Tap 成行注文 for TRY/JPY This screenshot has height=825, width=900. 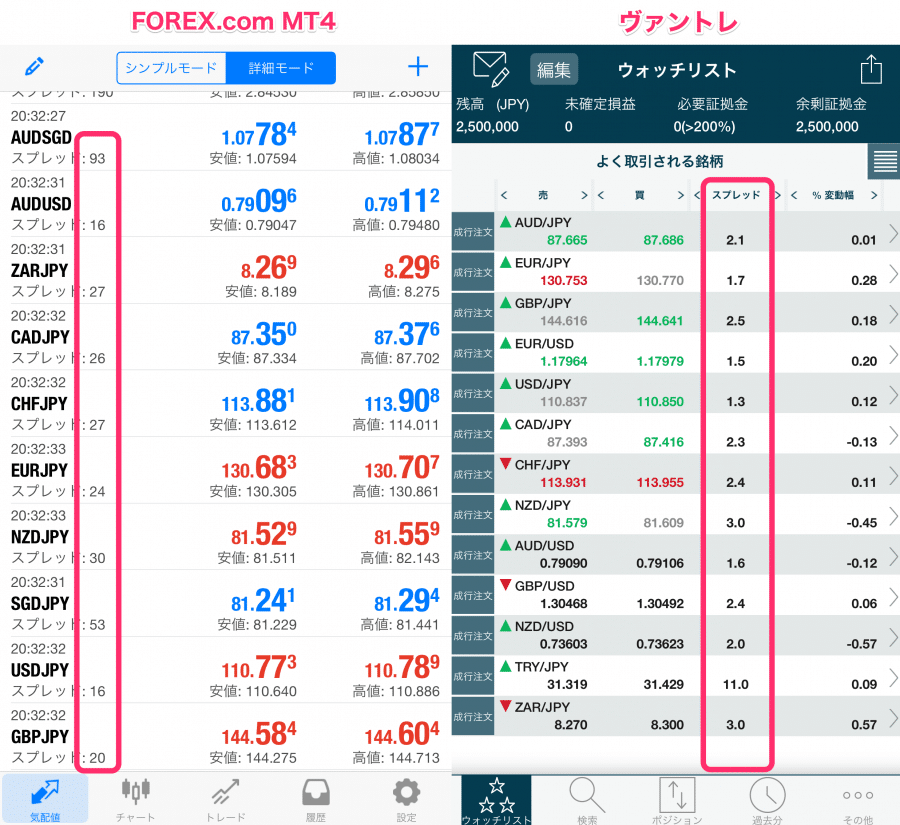(x=473, y=676)
